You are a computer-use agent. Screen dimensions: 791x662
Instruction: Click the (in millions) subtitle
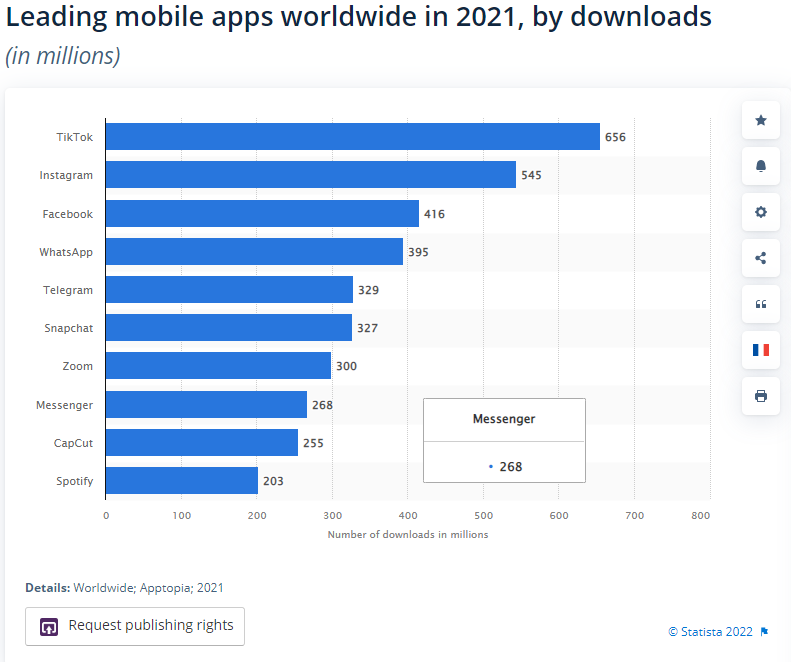click(63, 56)
